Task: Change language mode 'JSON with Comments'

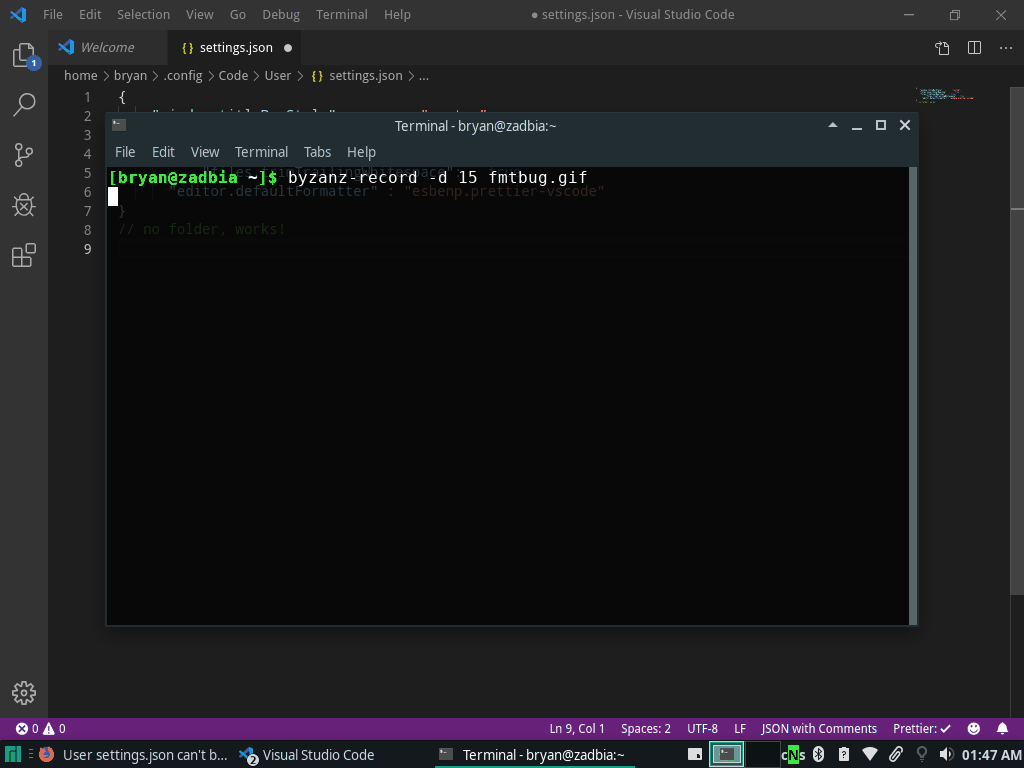Action: point(819,728)
